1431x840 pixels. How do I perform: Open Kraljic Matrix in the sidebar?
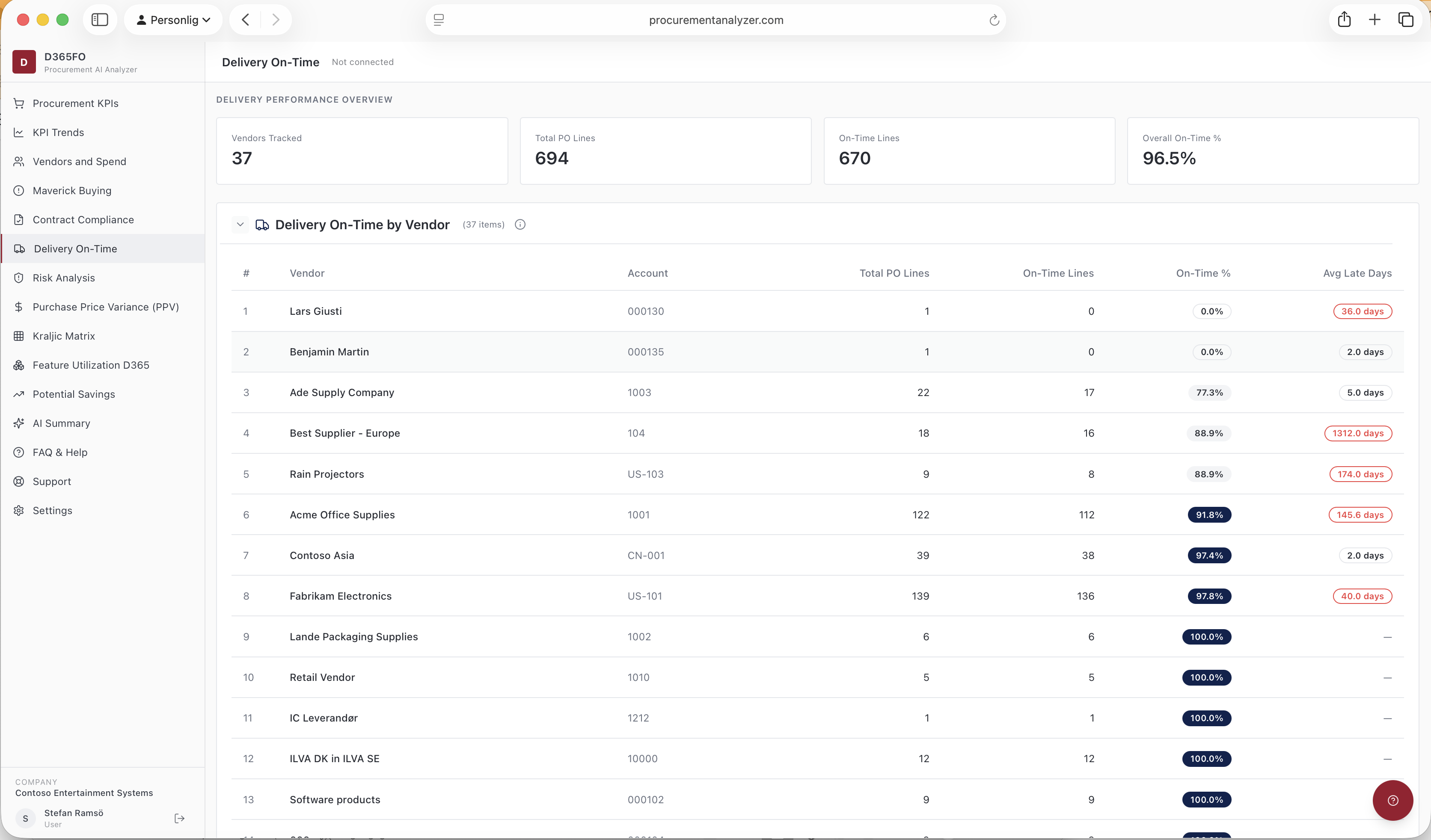tap(64, 336)
